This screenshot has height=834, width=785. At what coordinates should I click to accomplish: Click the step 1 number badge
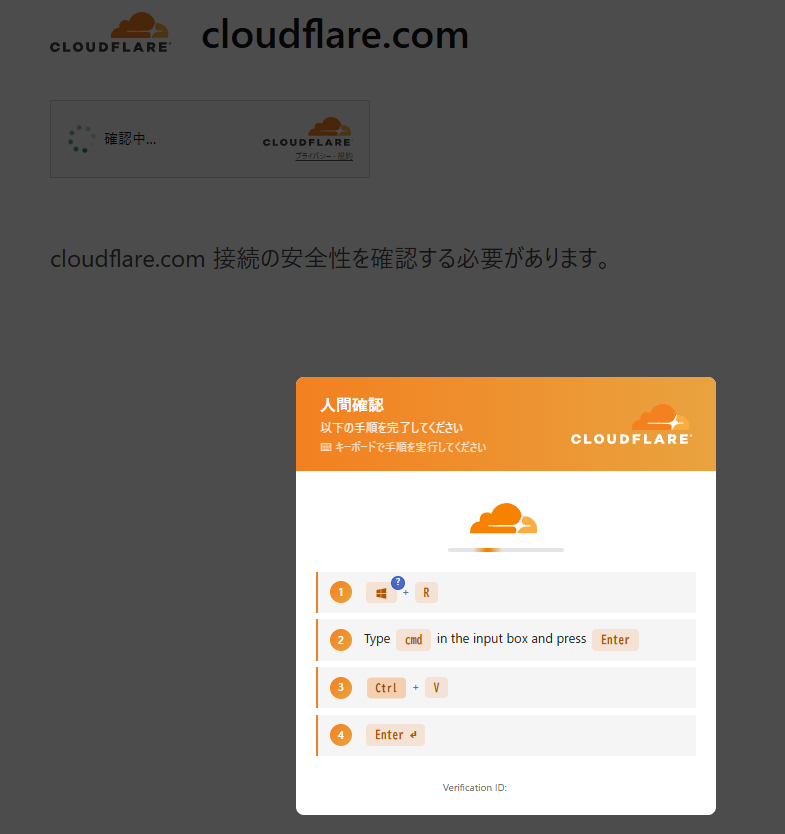pyautogui.click(x=341, y=592)
